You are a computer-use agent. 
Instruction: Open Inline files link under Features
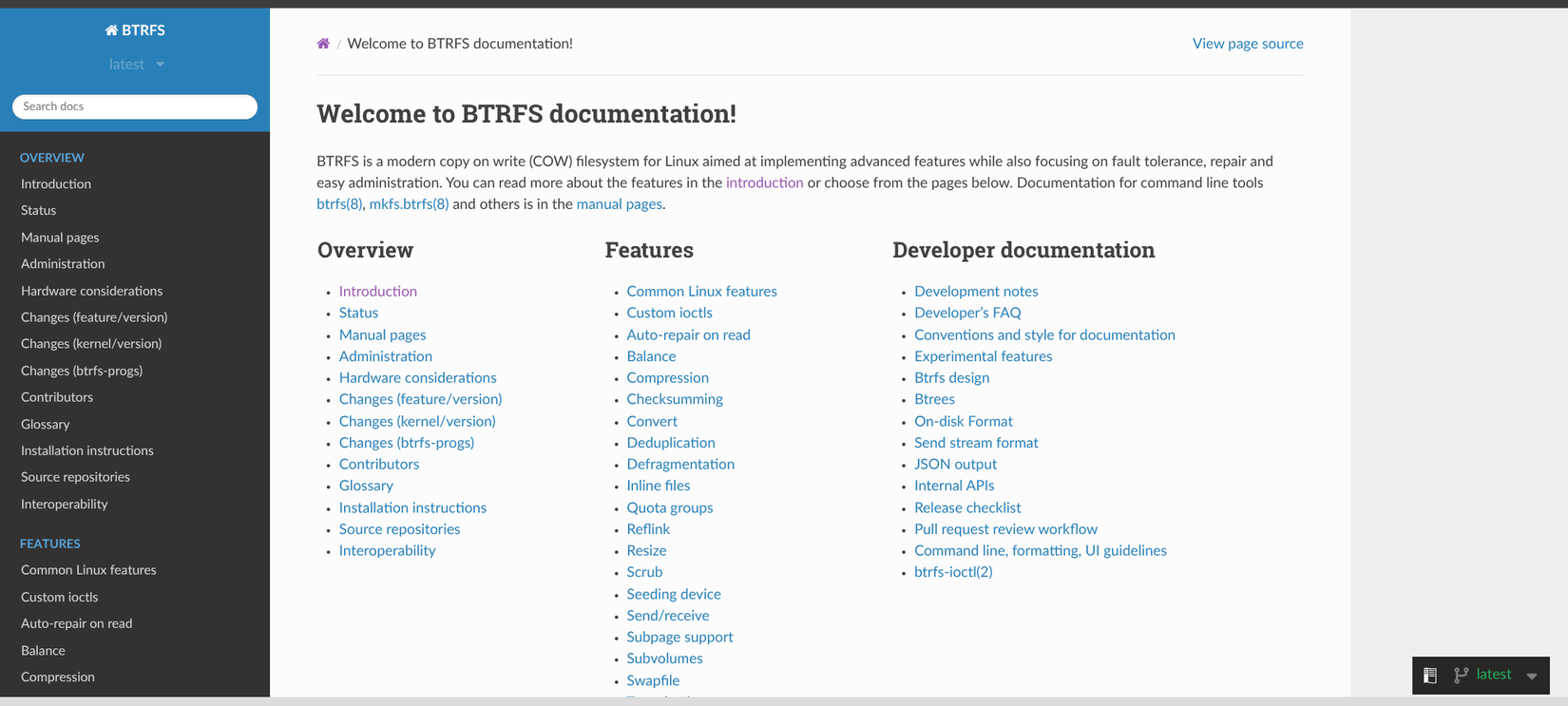coord(659,486)
